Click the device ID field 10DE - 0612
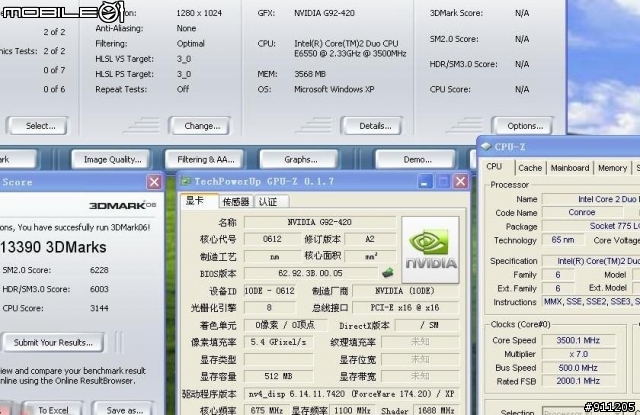640x415 pixels. (269, 291)
